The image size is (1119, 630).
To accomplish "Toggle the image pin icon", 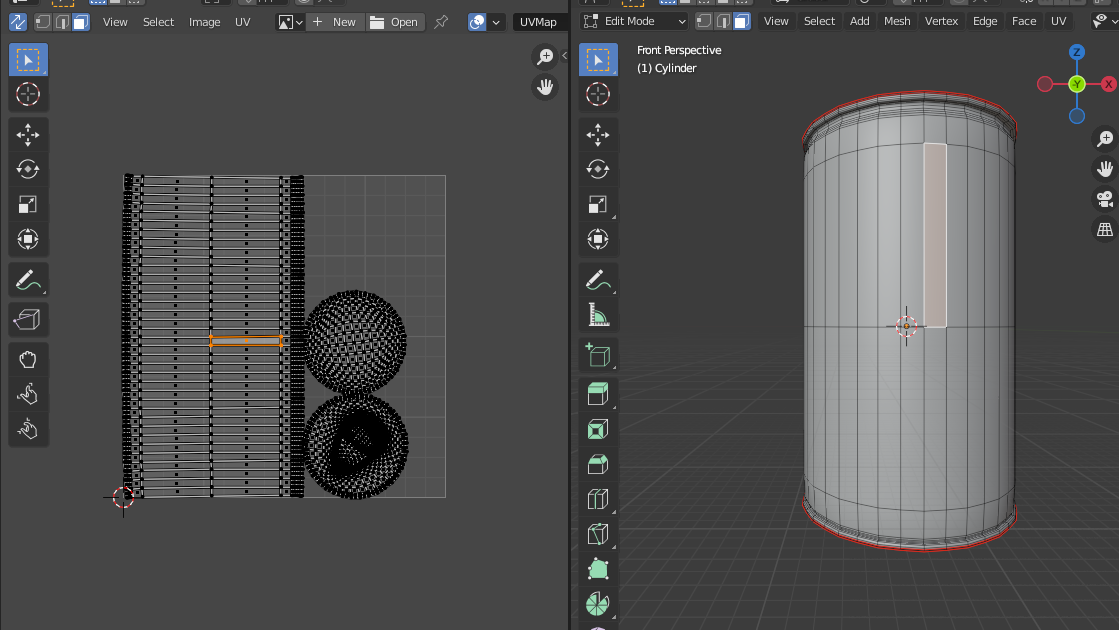I will tap(440, 22).
